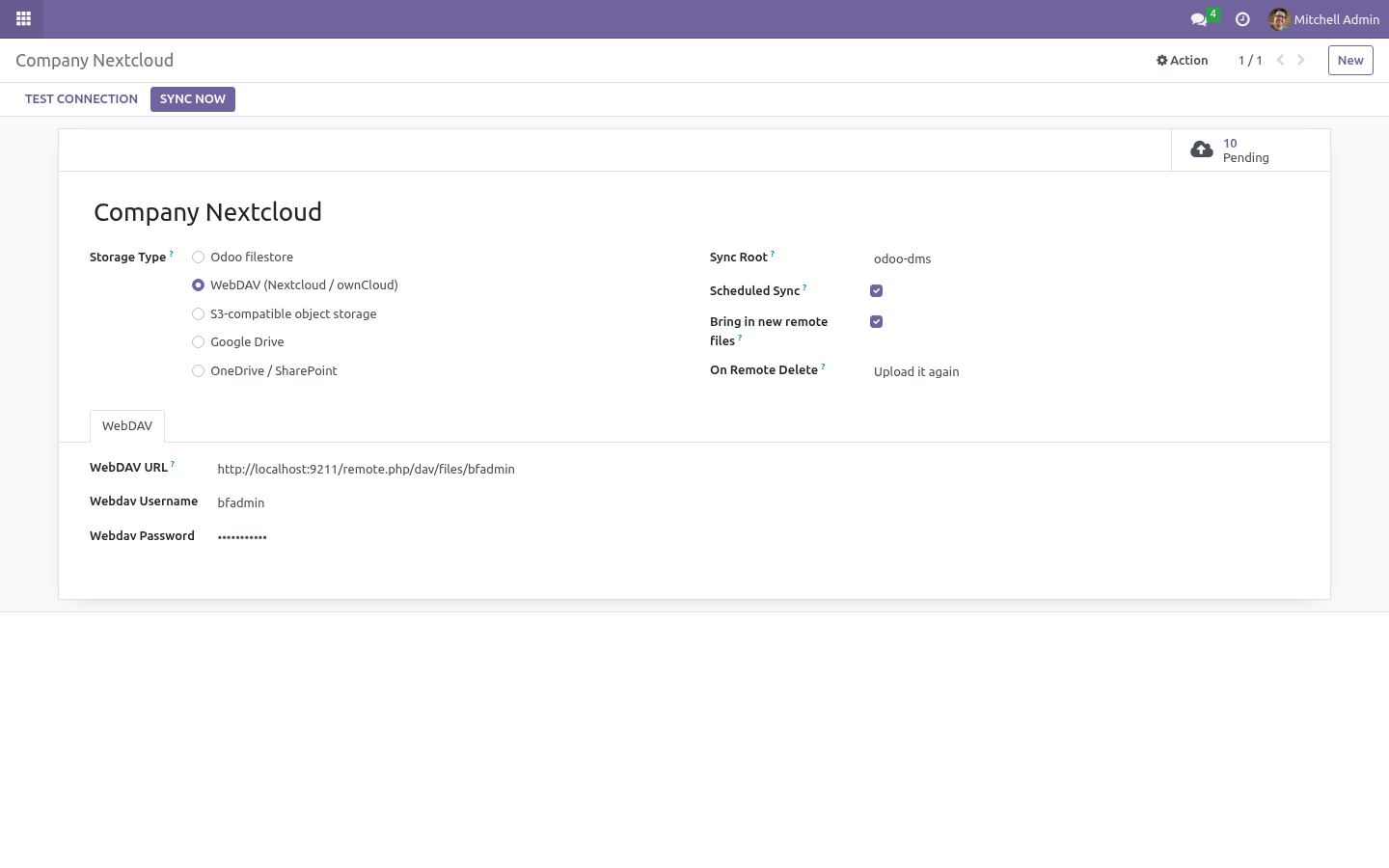This screenshot has height=868, width=1389.
Task: Switch to the WebDAV tab
Action: (127, 425)
